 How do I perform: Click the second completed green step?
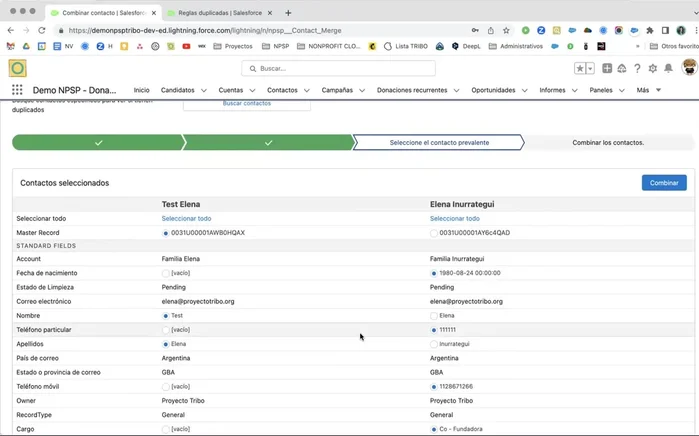point(268,143)
